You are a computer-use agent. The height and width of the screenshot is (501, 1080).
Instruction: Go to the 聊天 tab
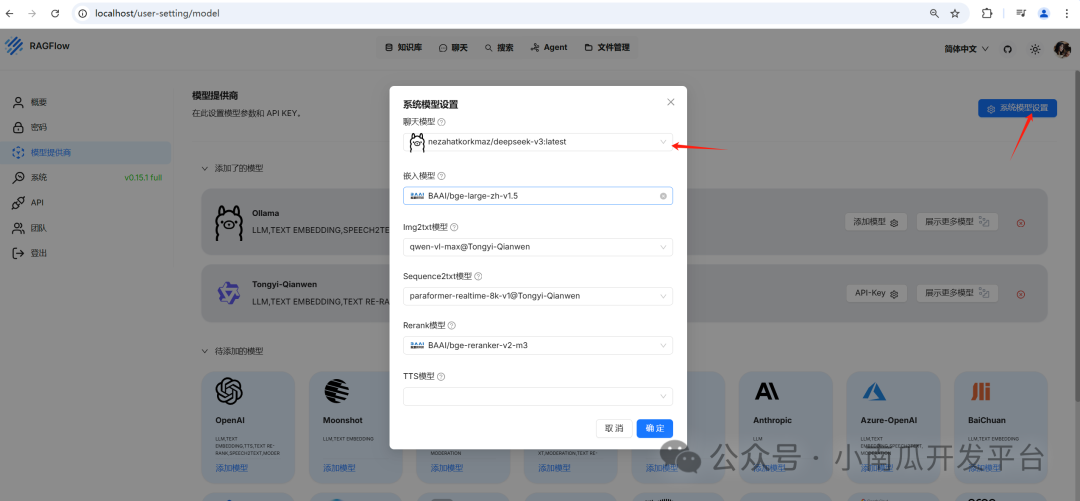[x=453, y=48]
